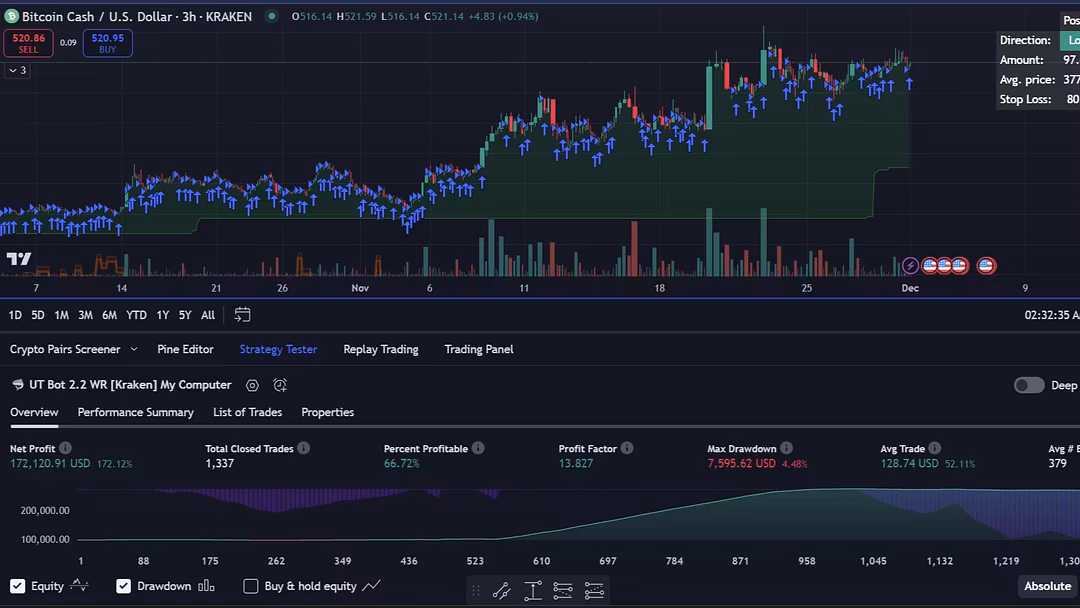This screenshot has height=608, width=1080.
Task: Click the Net Profit value 172,120.91 USD
Action: (x=50, y=463)
